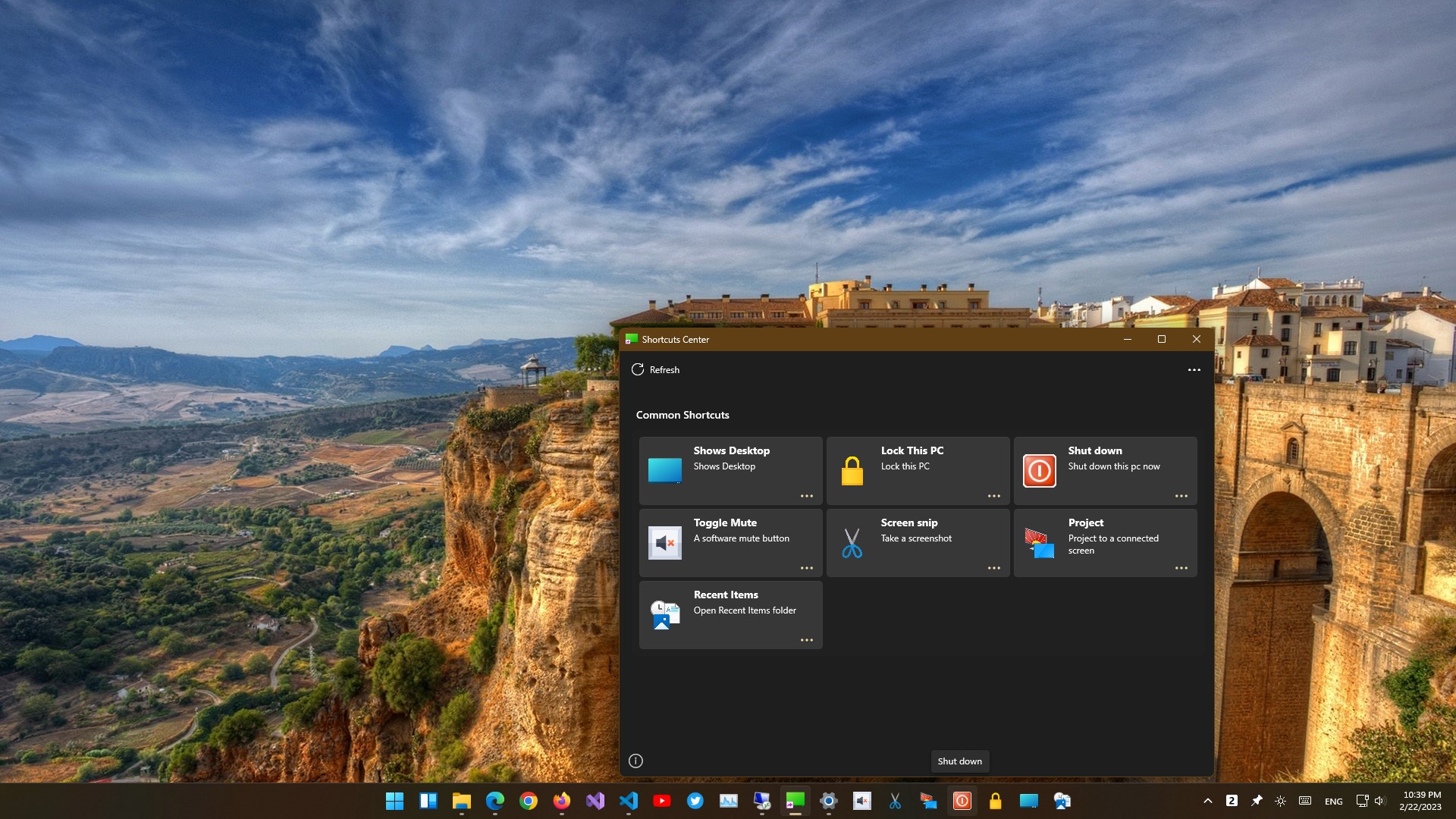Open the ellipsis menu on Recent Items tile
The image size is (1456, 819).
(806, 640)
